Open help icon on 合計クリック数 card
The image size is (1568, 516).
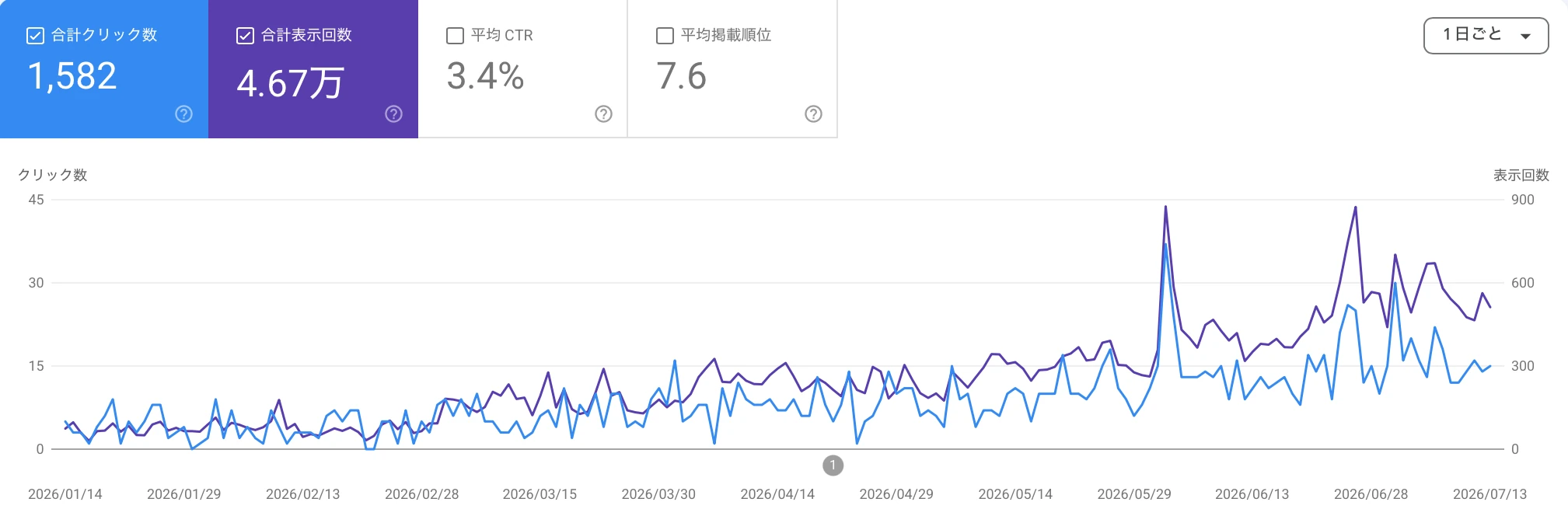pyautogui.click(x=183, y=114)
